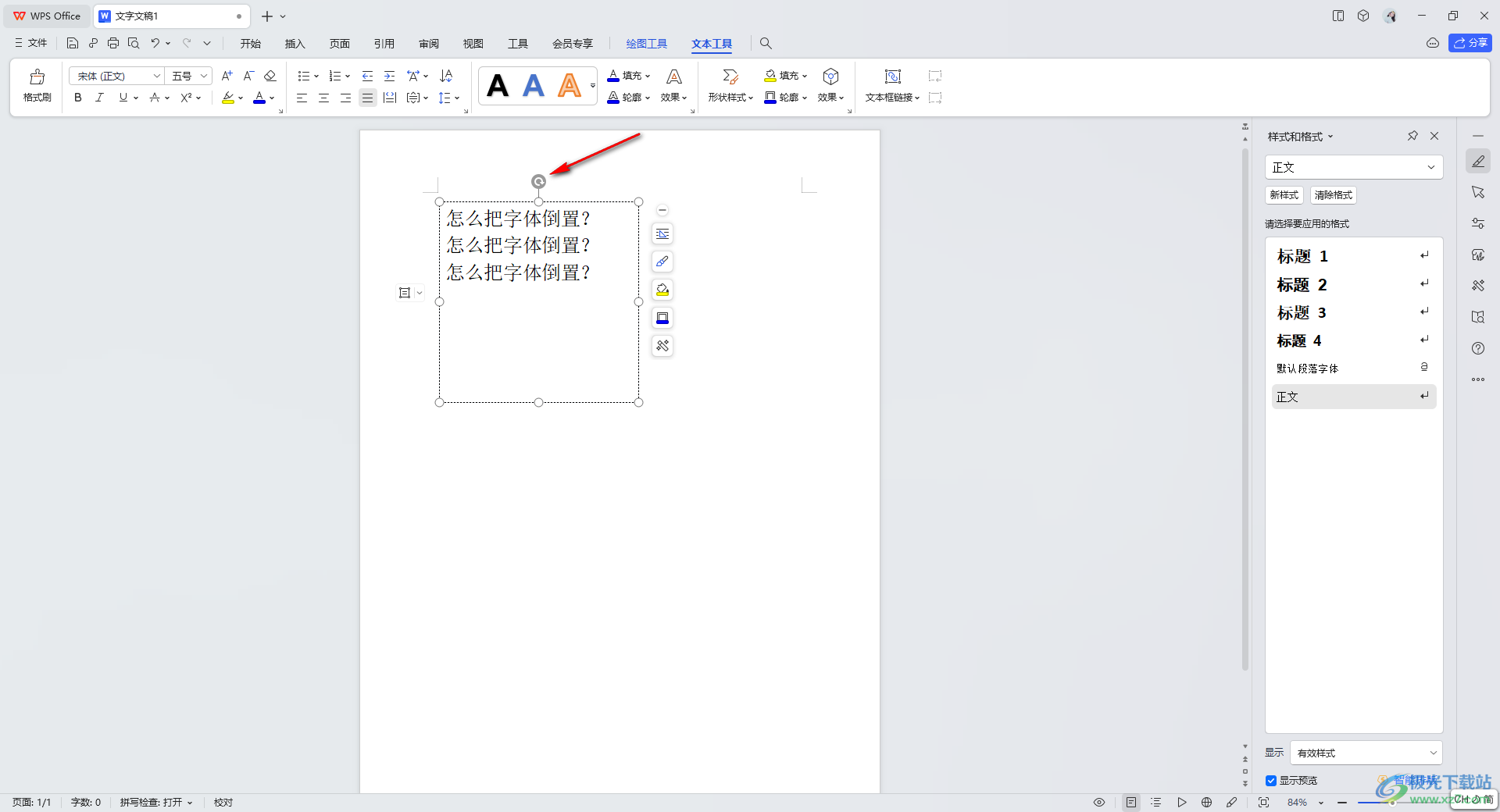Open the 正文 current style combo box

point(1354,167)
